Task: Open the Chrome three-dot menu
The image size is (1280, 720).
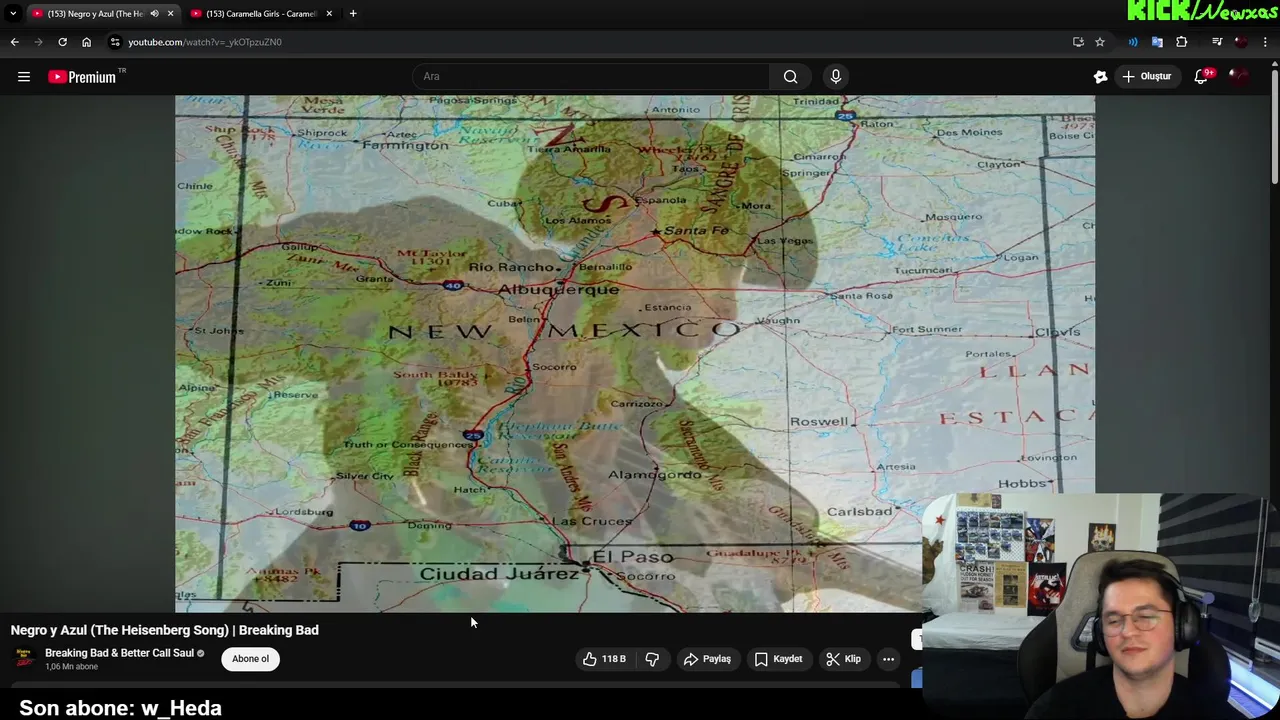Action: (1266, 42)
